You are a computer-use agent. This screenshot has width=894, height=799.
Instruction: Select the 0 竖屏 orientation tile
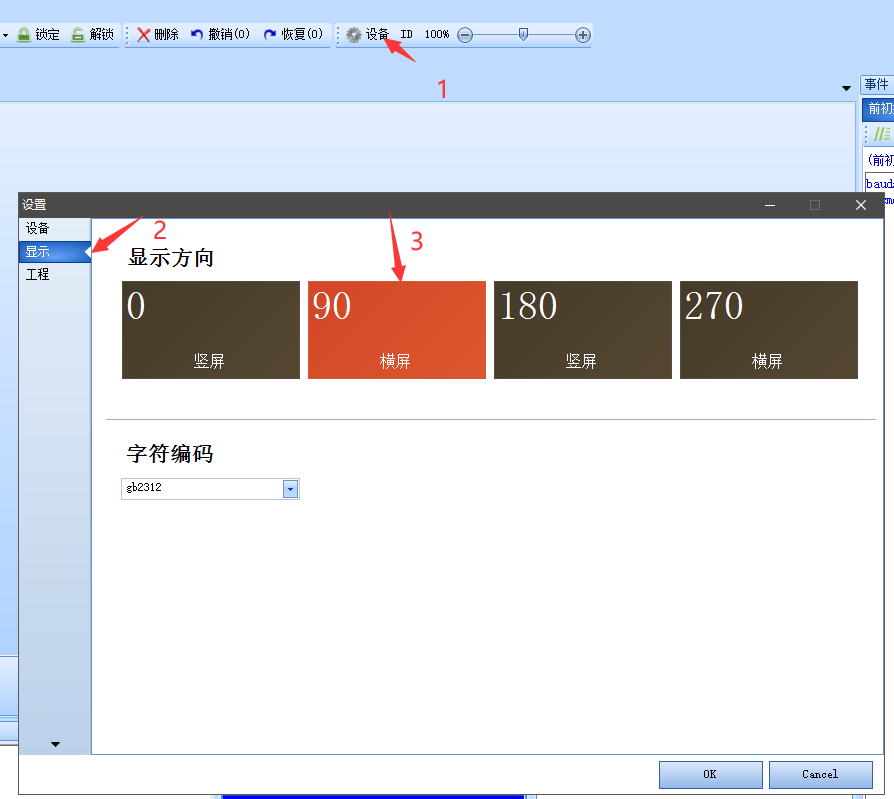tap(210, 330)
